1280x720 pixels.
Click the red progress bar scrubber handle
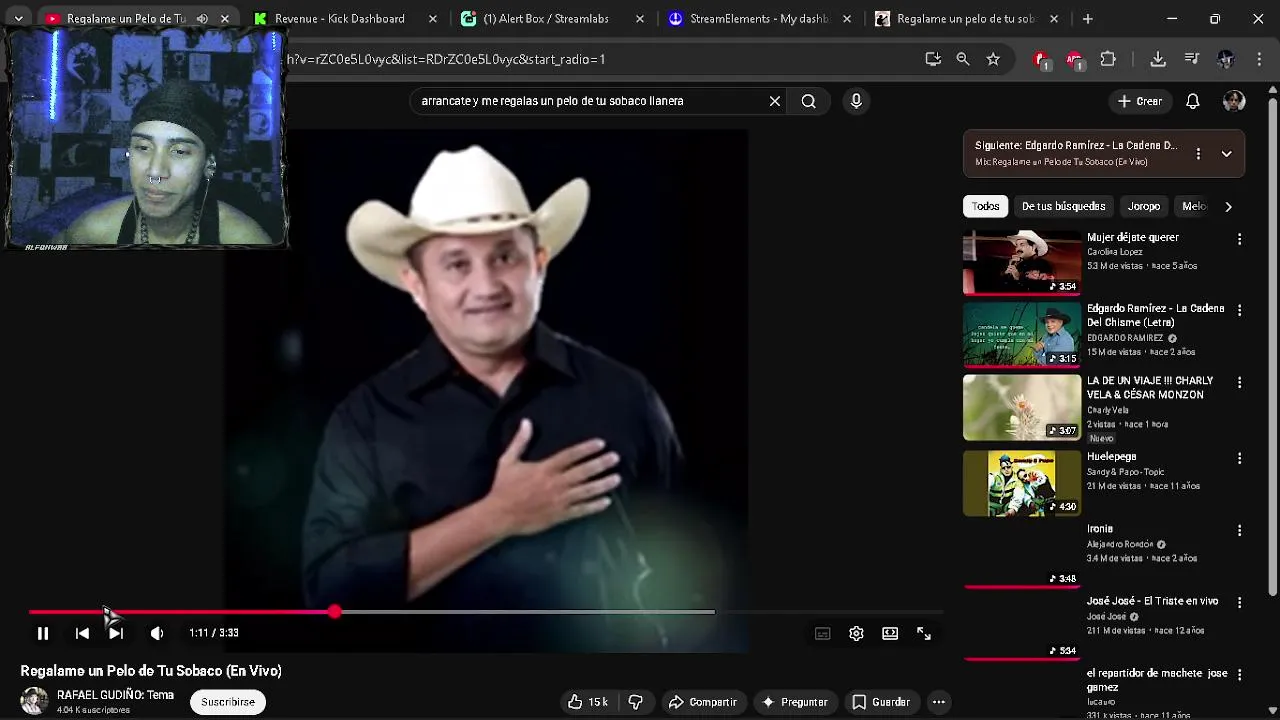(334, 611)
